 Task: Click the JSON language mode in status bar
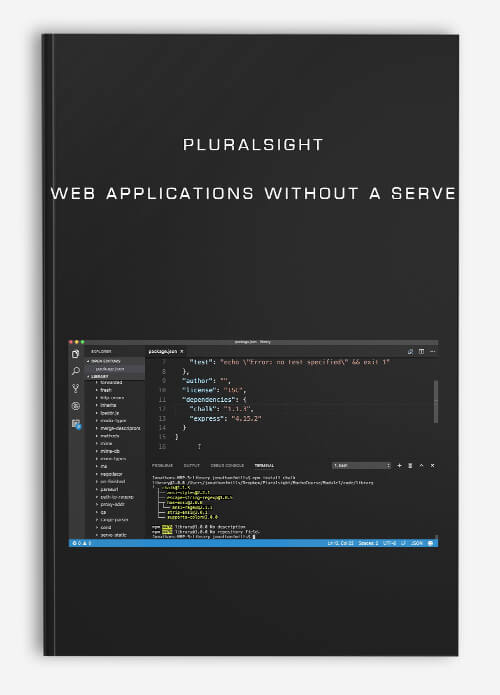[x=417, y=543]
